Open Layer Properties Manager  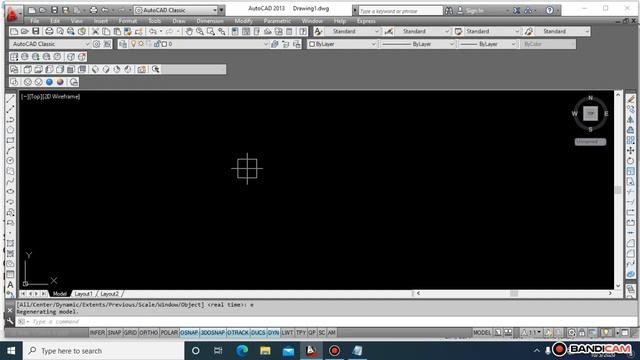[123, 44]
